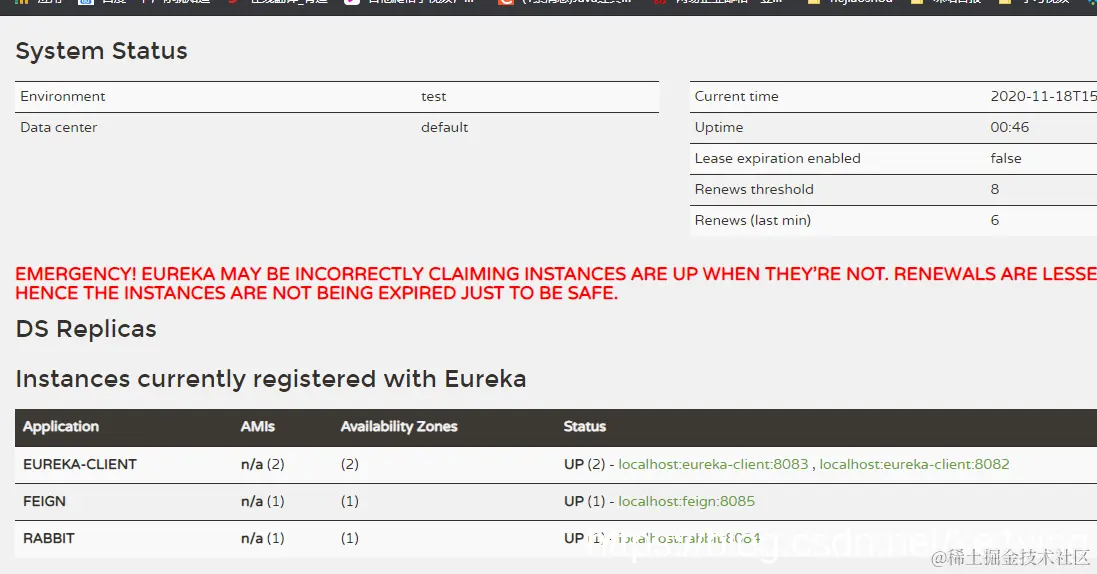Select the uptime value 00:46
The width and height of the screenshot is (1097, 574).
point(1010,127)
